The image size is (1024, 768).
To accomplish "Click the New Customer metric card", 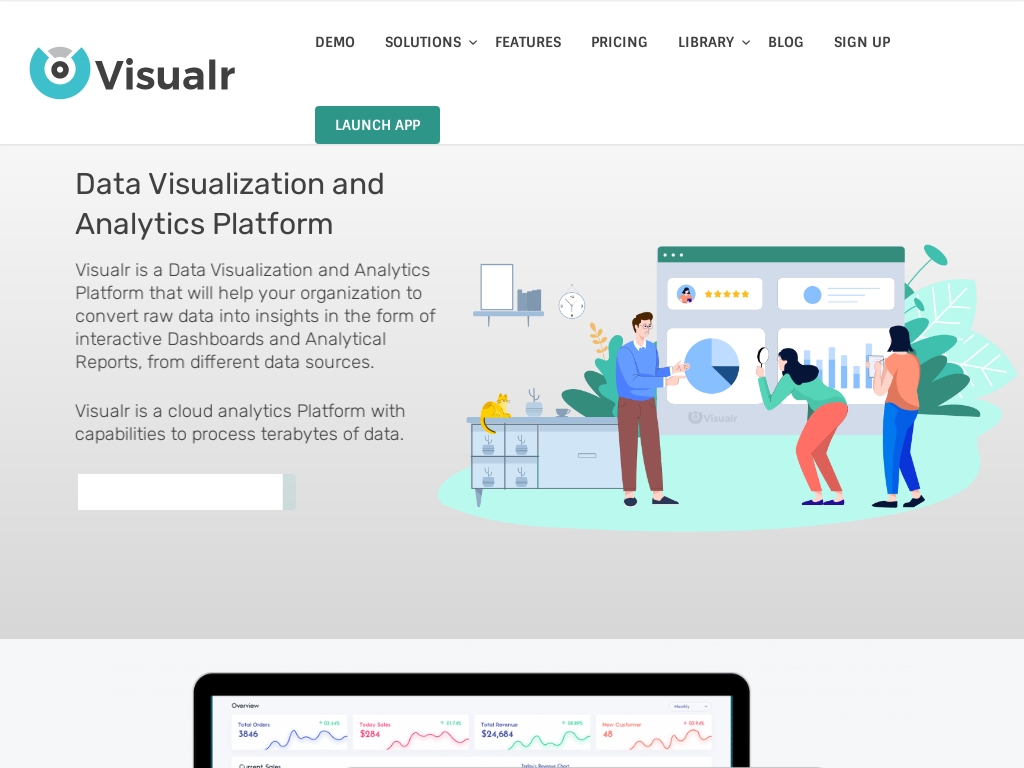I will coord(655,733).
